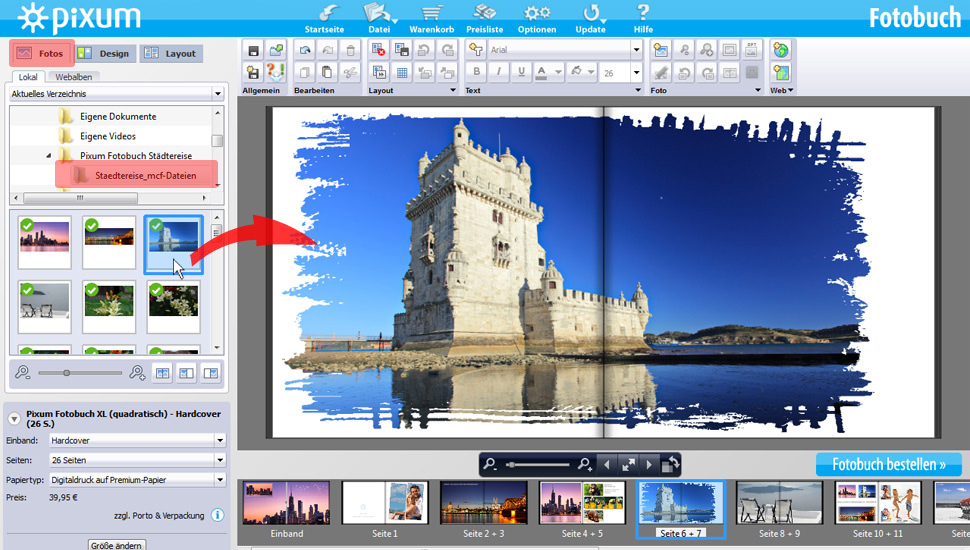Click the info icon beside Porto & Verpackung
This screenshot has height=550, width=970.
217,515
